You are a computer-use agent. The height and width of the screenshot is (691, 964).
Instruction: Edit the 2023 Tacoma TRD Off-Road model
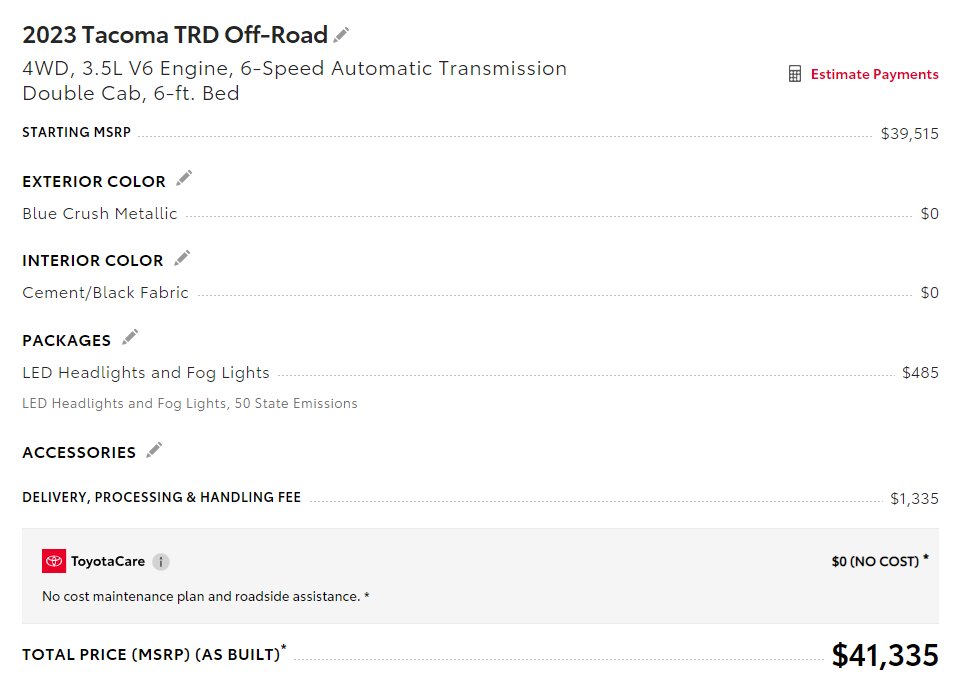(x=341, y=35)
